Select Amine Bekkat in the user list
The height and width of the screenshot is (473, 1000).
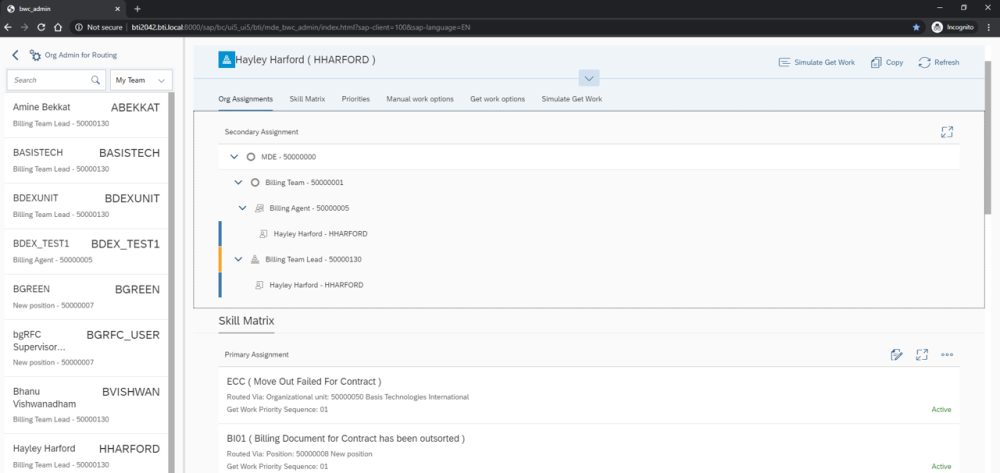[x=86, y=112]
